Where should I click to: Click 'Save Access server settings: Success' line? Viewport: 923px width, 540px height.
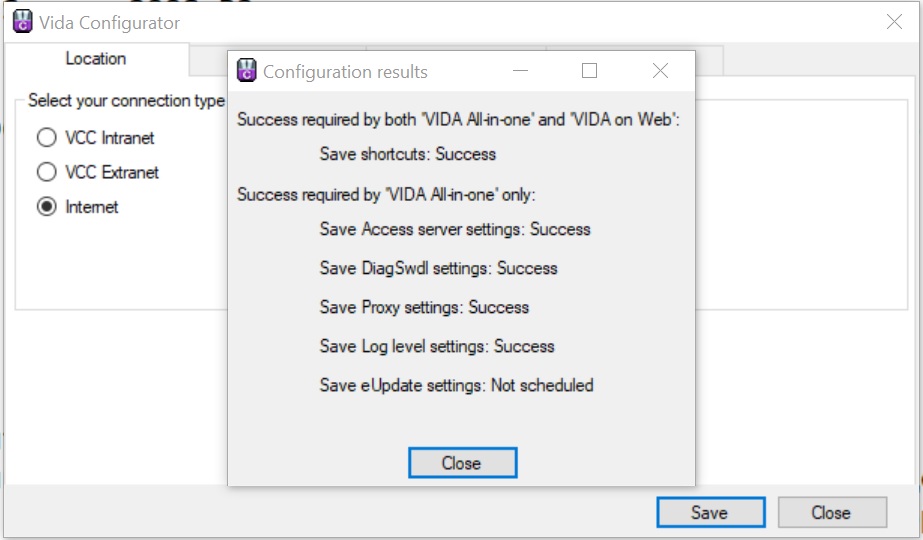click(x=454, y=229)
